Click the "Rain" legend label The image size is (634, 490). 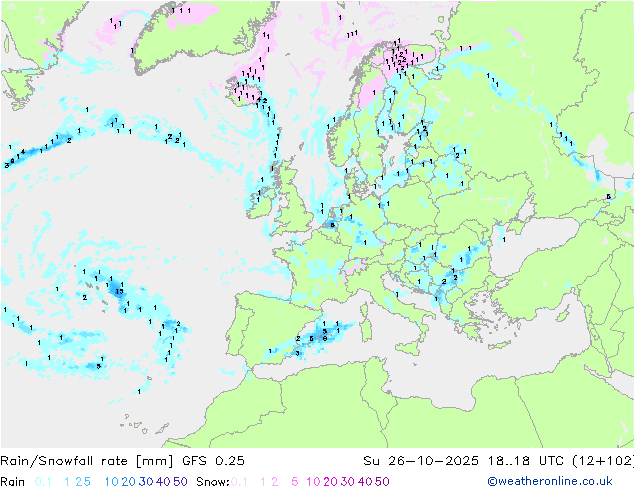click(x=13, y=482)
